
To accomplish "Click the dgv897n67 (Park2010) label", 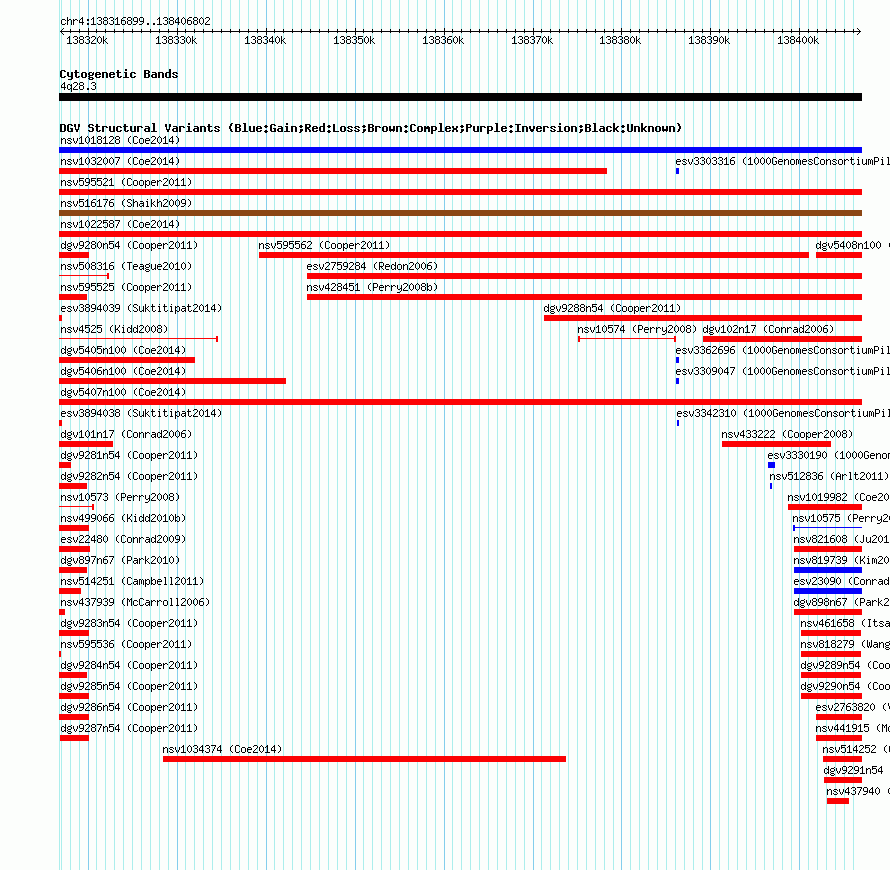I will tap(120, 560).
